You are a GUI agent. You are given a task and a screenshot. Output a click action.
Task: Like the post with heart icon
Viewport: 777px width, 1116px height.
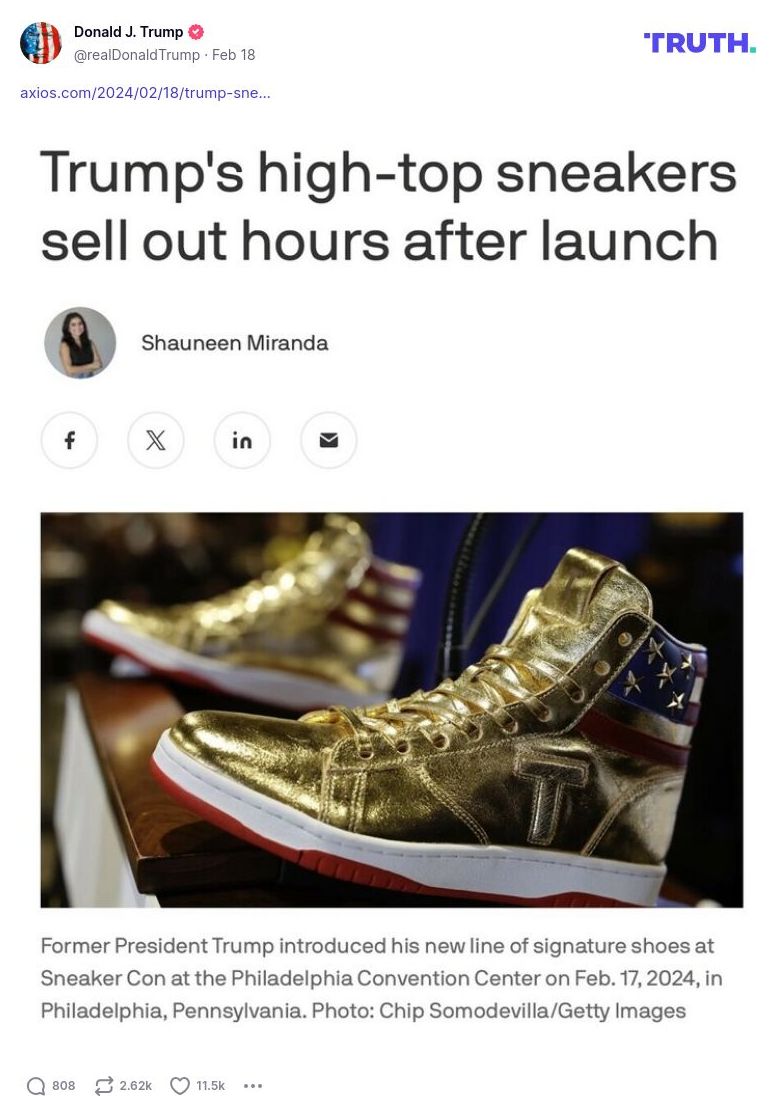click(x=180, y=1086)
